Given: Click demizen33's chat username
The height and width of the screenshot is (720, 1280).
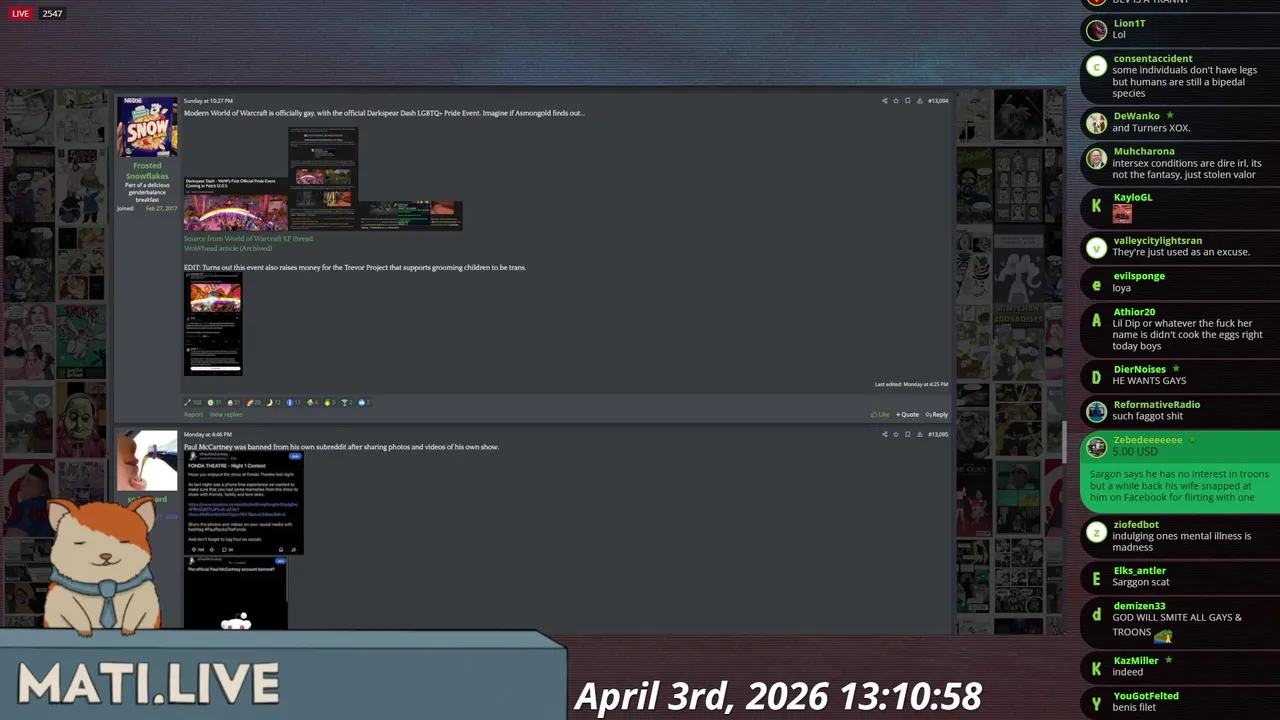Looking at the screenshot, I should 1139,606.
